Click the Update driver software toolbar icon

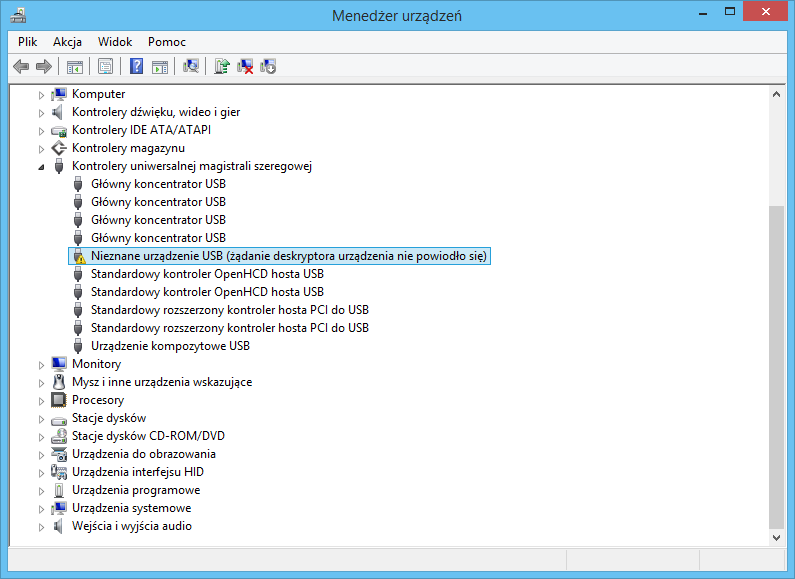(x=222, y=67)
